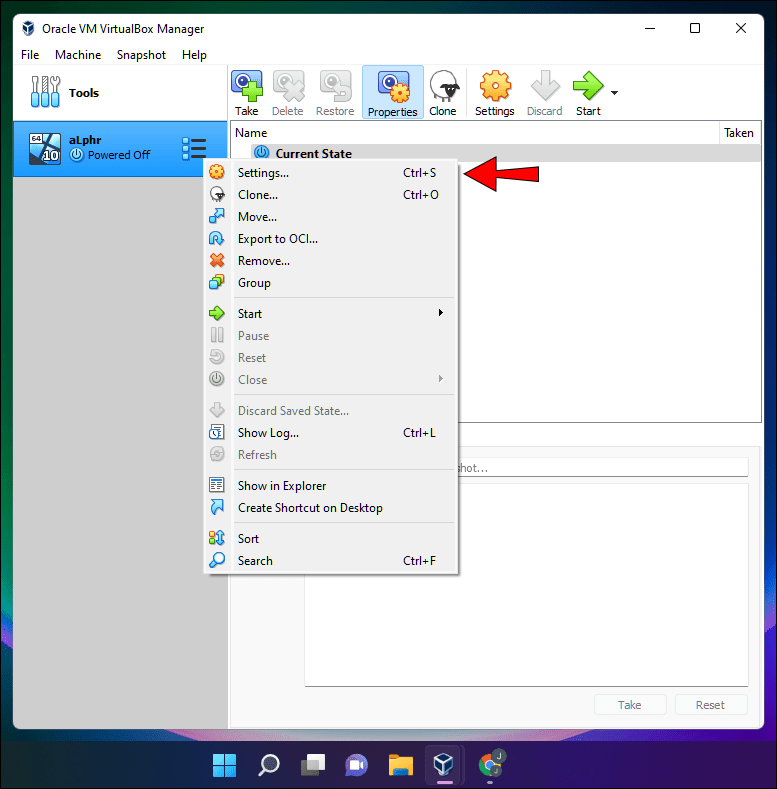The image size is (777, 789).
Task: Open taskbar Search
Action: [269, 765]
